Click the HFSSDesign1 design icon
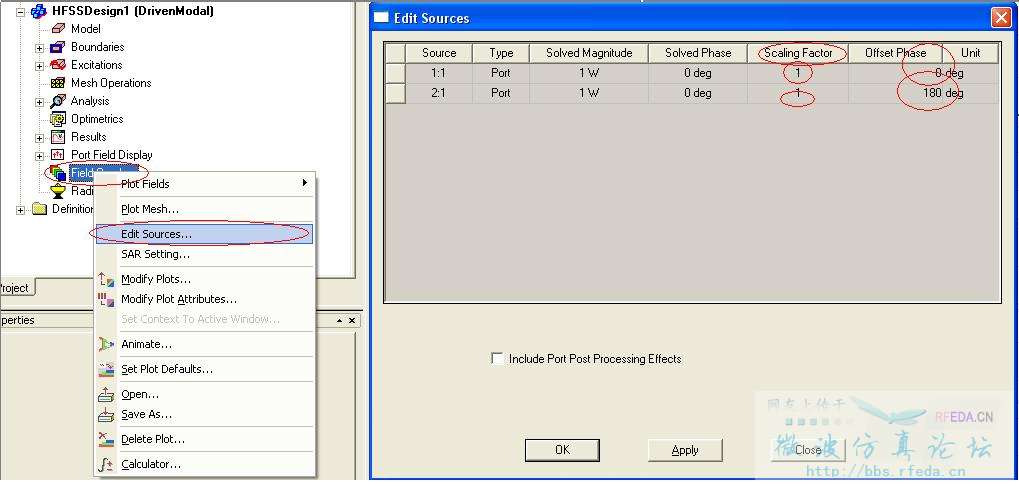1019x486 pixels. tap(40, 11)
